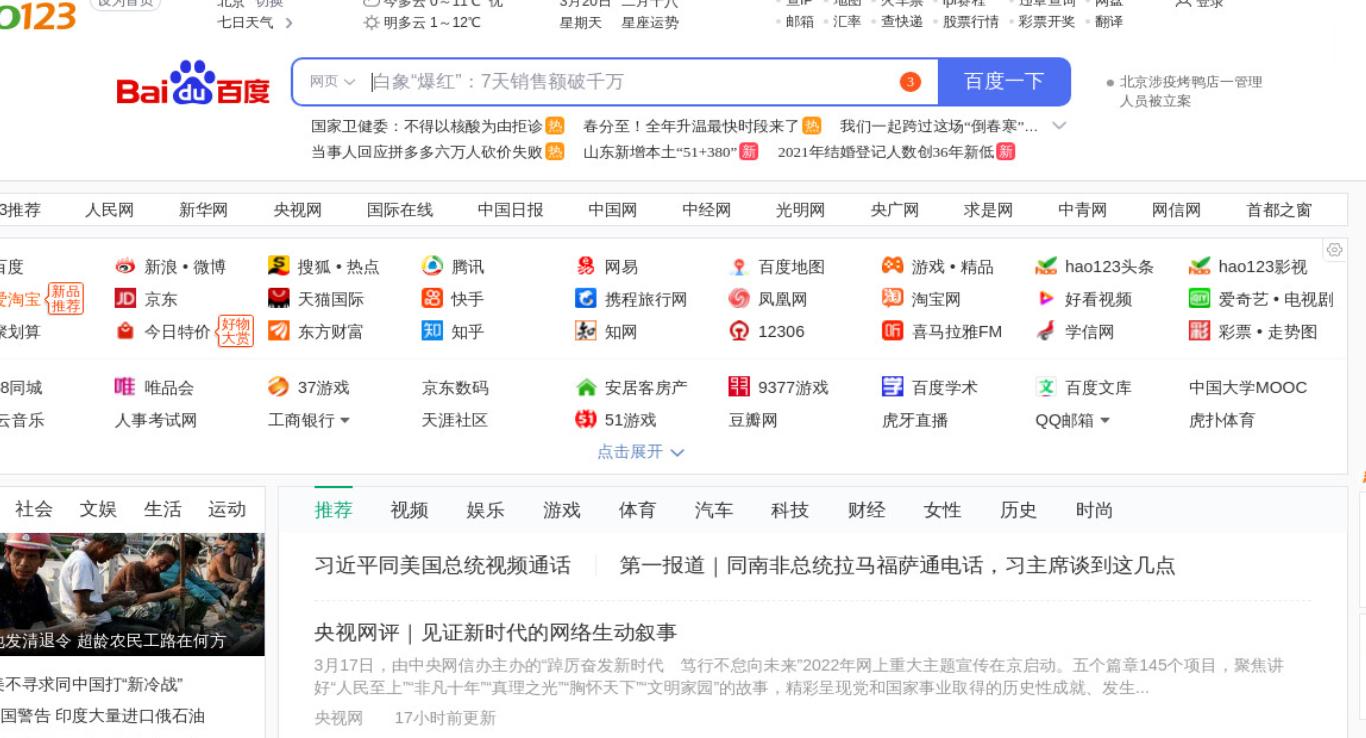1366x738 pixels.
Task: Select the 体育 feed tab
Action: click(x=637, y=510)
